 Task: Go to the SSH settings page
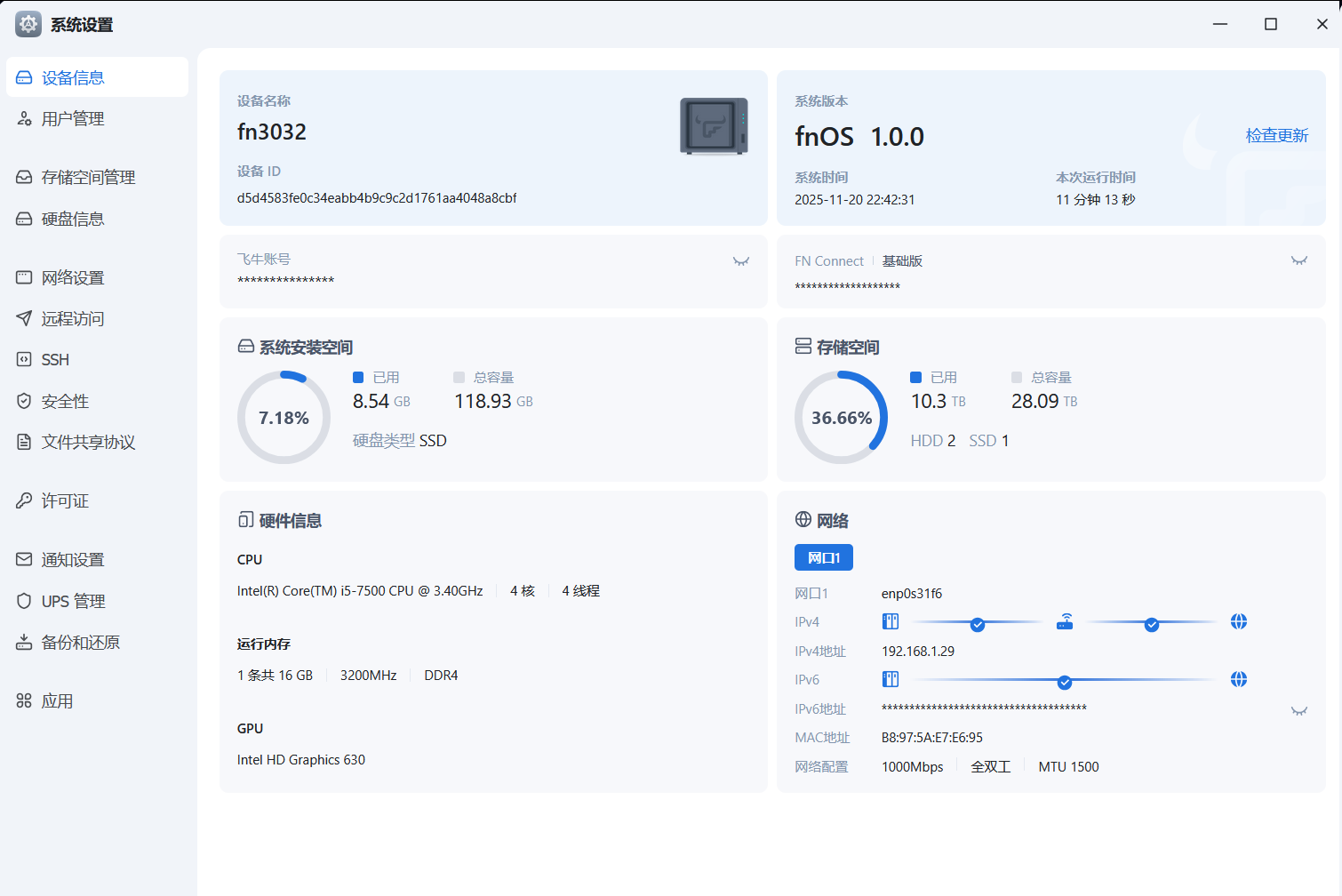pyautogui.click(x=55, y=360)
